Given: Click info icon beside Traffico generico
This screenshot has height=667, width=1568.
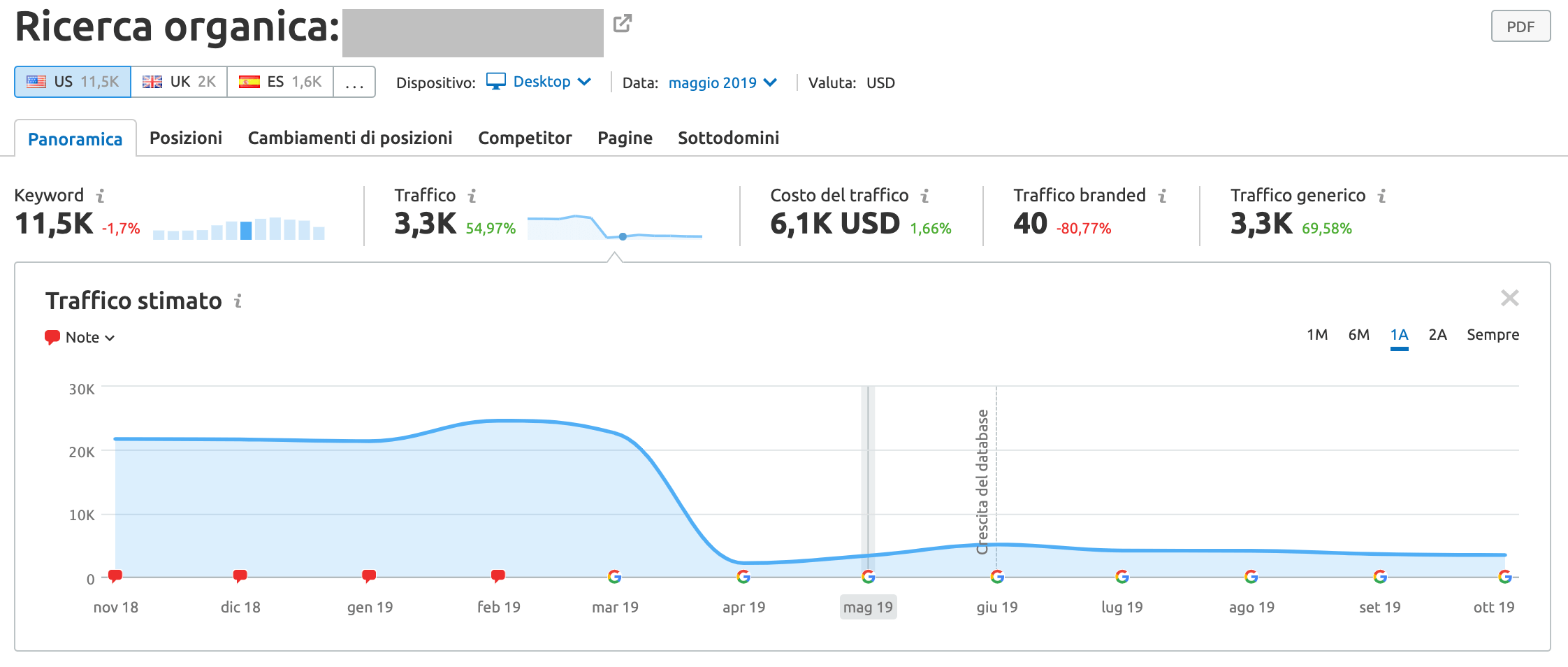Looking at the screenshot, I should pos(1382,196).
